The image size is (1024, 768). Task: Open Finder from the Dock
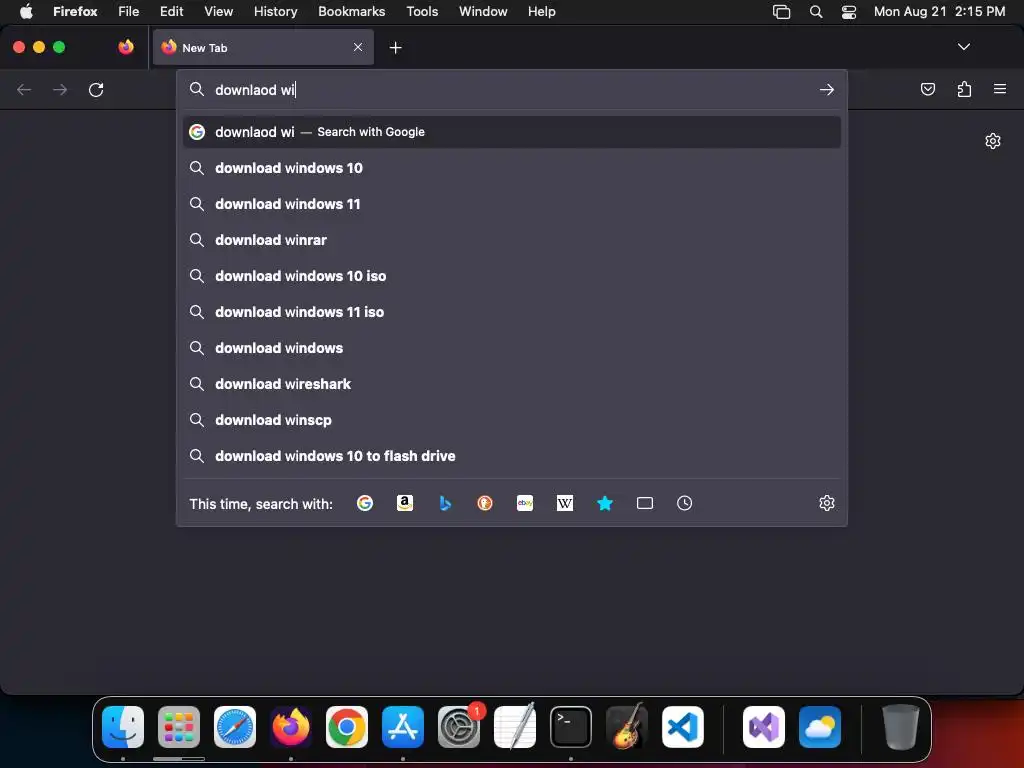click(123, 727)
